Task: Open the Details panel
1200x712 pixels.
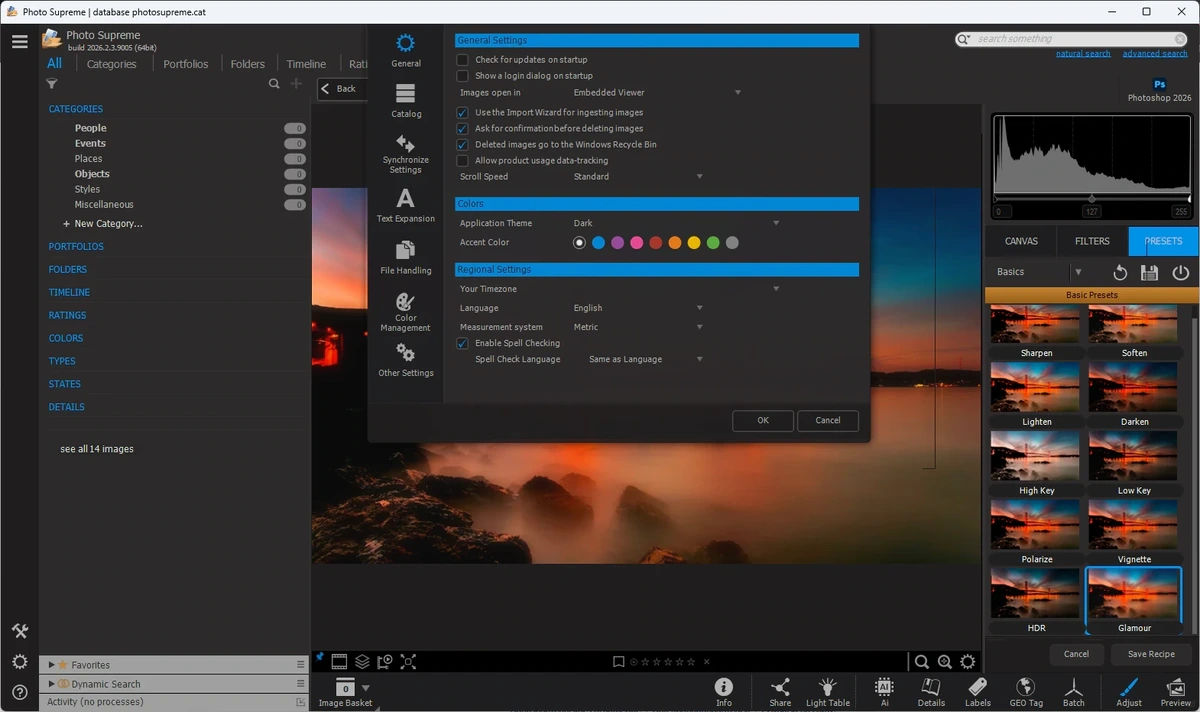Action: click(x=931, y=692)
